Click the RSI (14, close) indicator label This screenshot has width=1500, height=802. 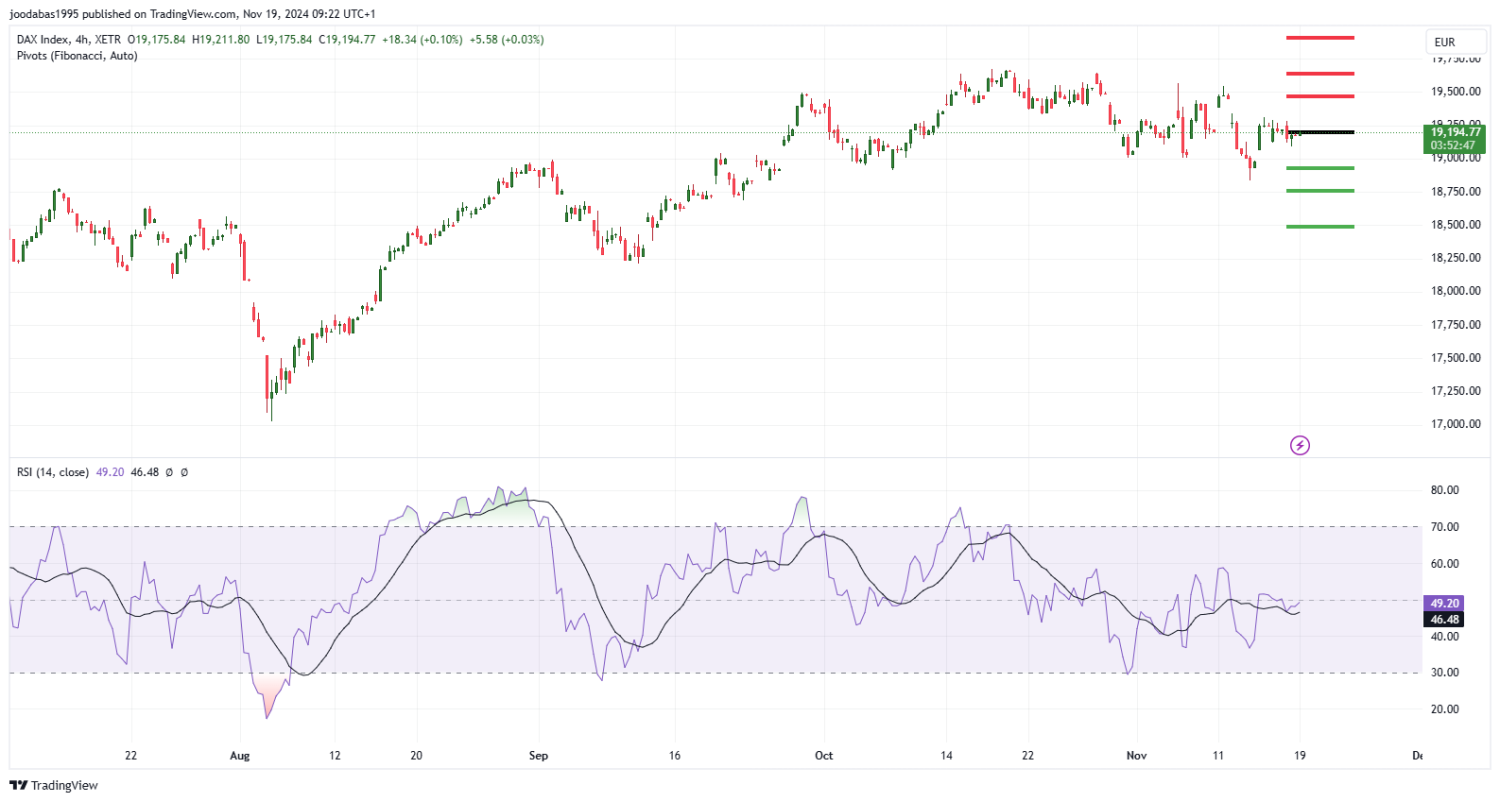coord(53,471)
